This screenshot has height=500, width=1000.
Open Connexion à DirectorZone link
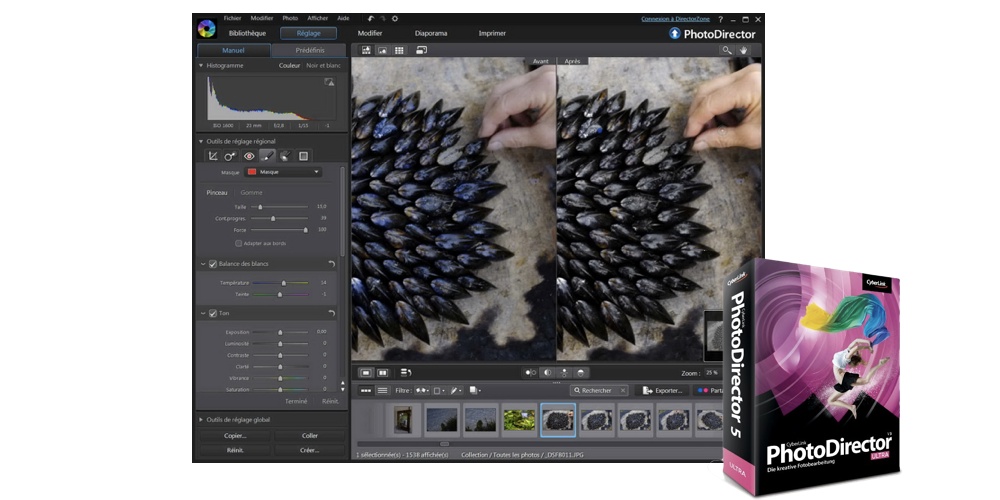click(675, 19)
